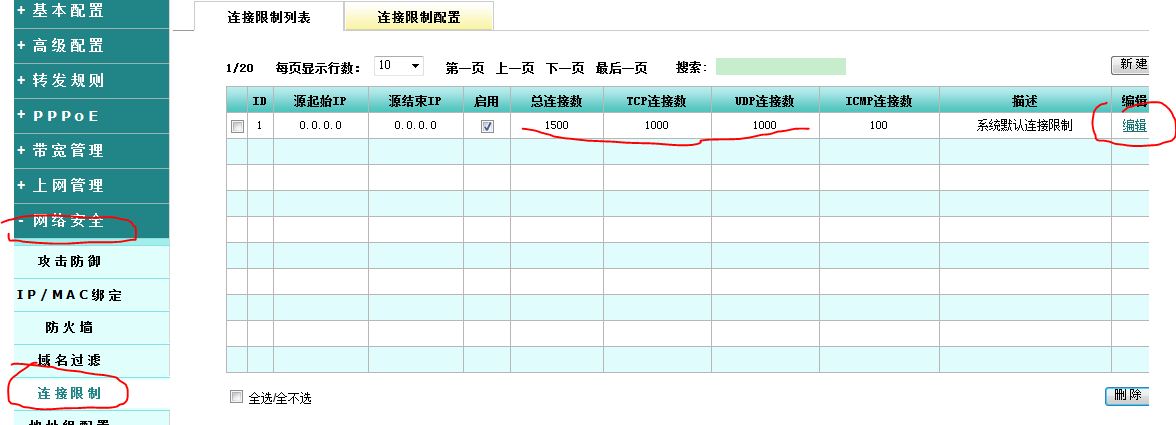Image resolution: width=1176 pixels, height=425 pixels.
Task: Tick the row 1 selection checkbox
Action: (x=237, y=126)
